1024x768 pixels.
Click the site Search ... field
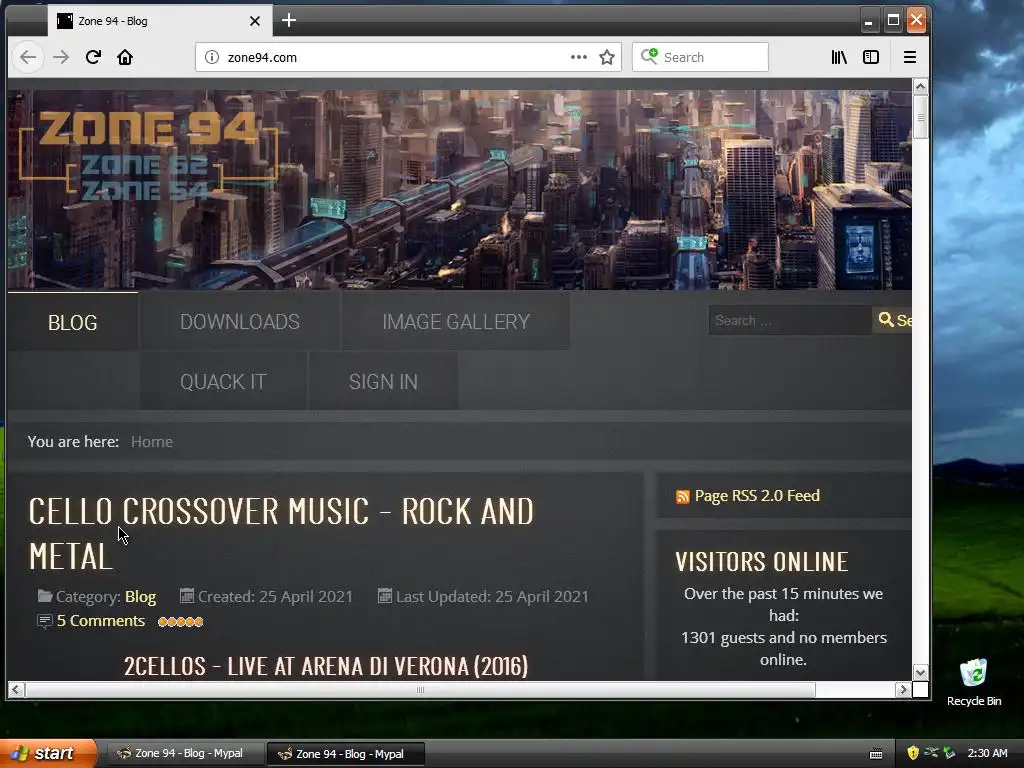[790, 321]
